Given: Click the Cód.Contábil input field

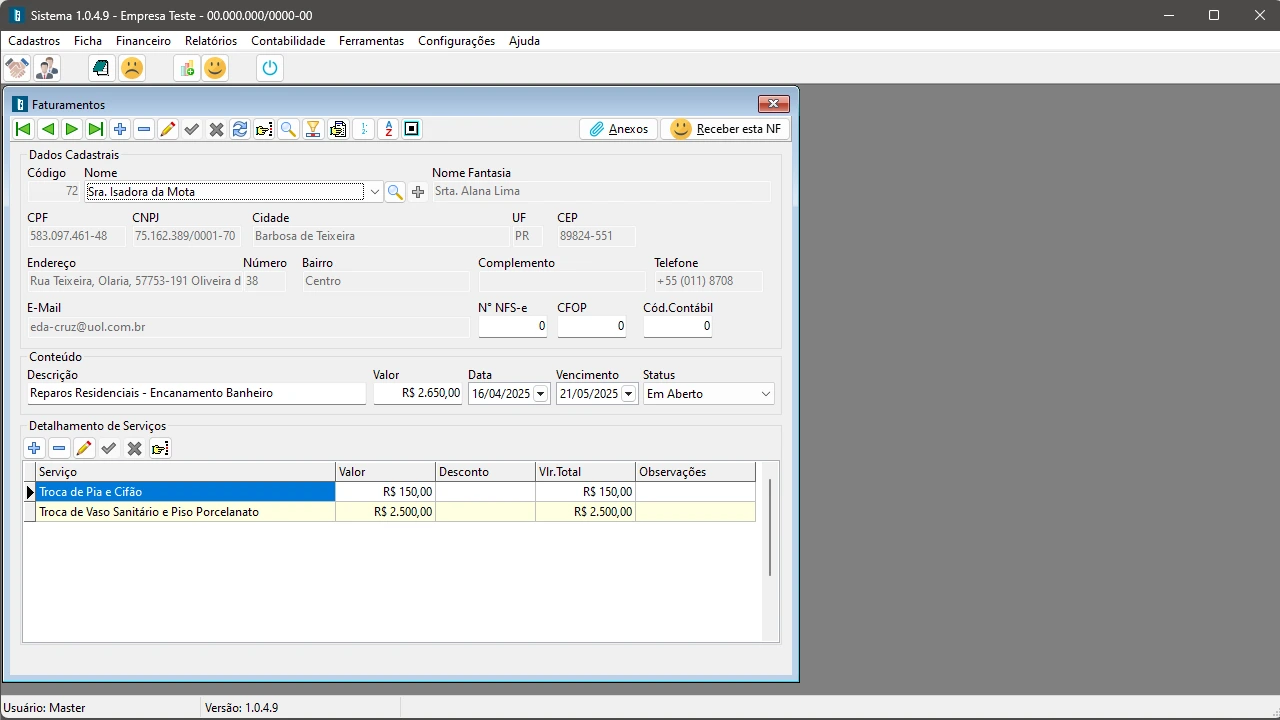Looking at the screenshot, I should coord(677,326).
